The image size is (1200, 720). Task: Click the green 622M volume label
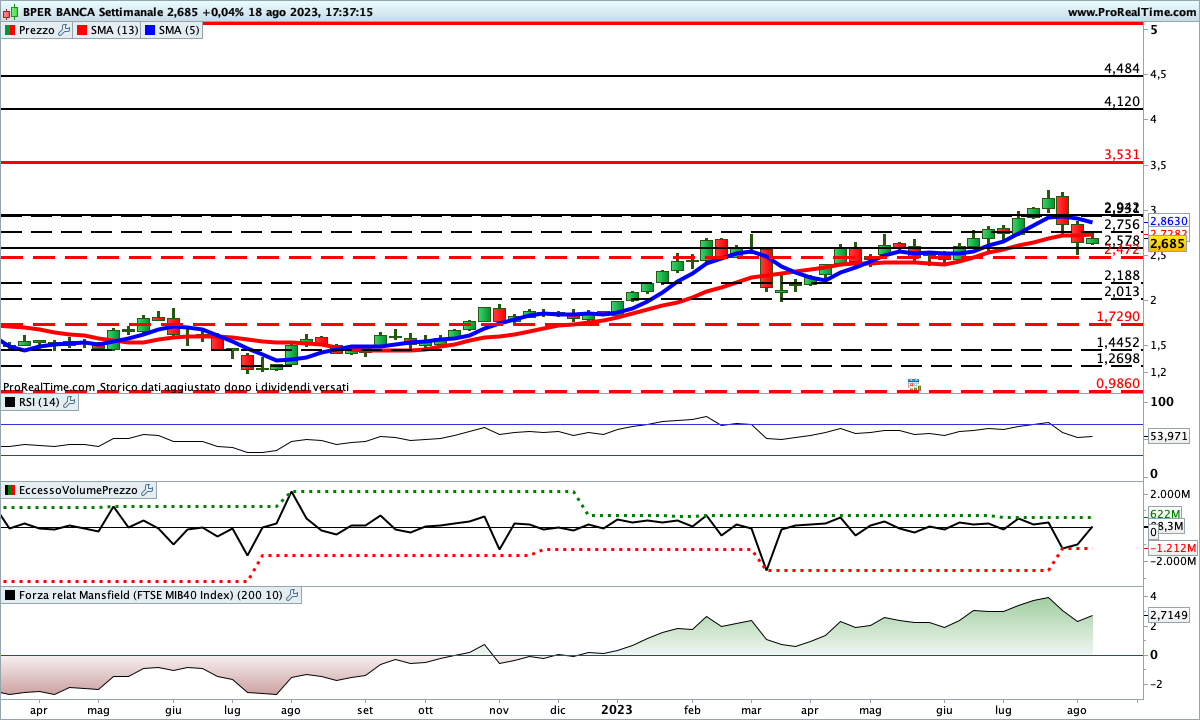pyautogui.click(x=1166, y=515)
